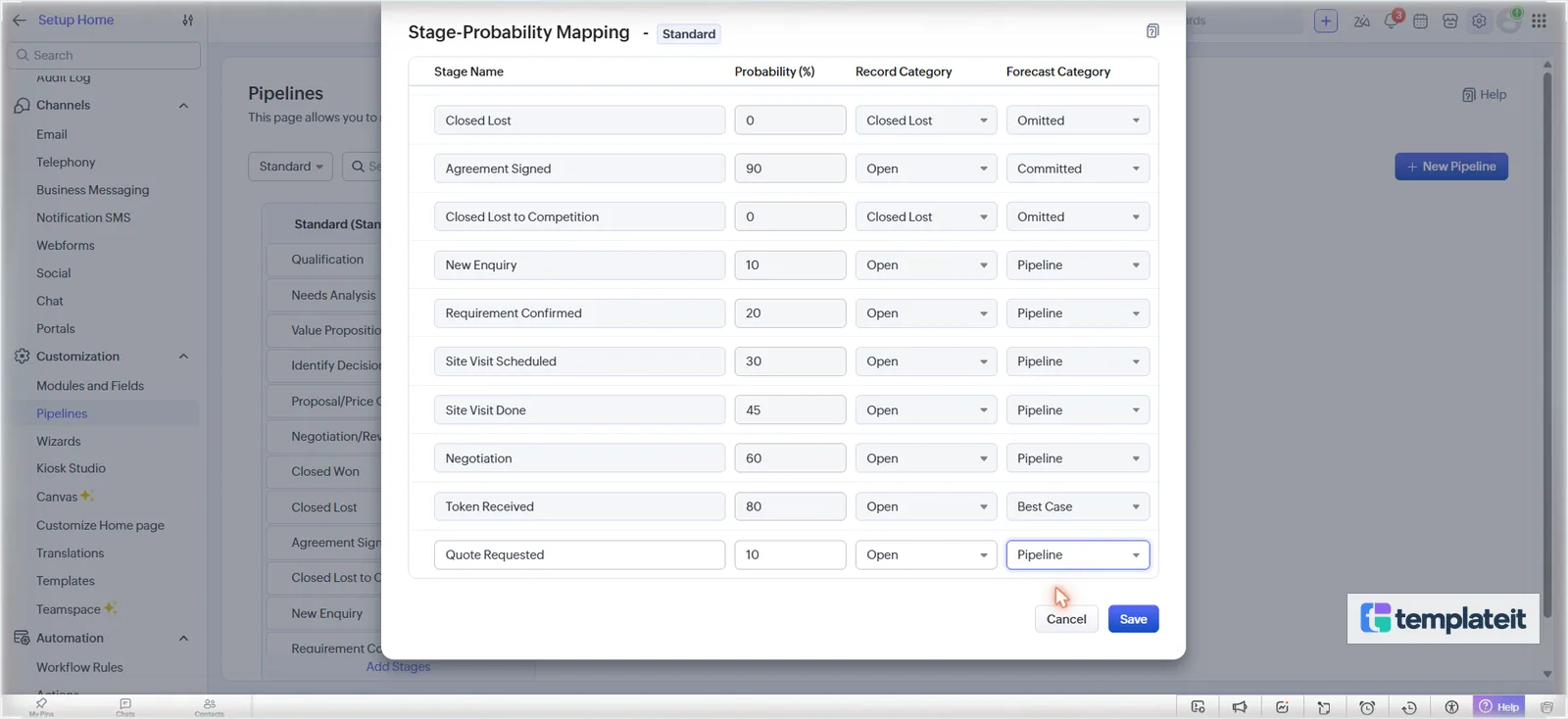Open the recent items history icon
The image size is (1568, 719).
tap(1409, 707)
